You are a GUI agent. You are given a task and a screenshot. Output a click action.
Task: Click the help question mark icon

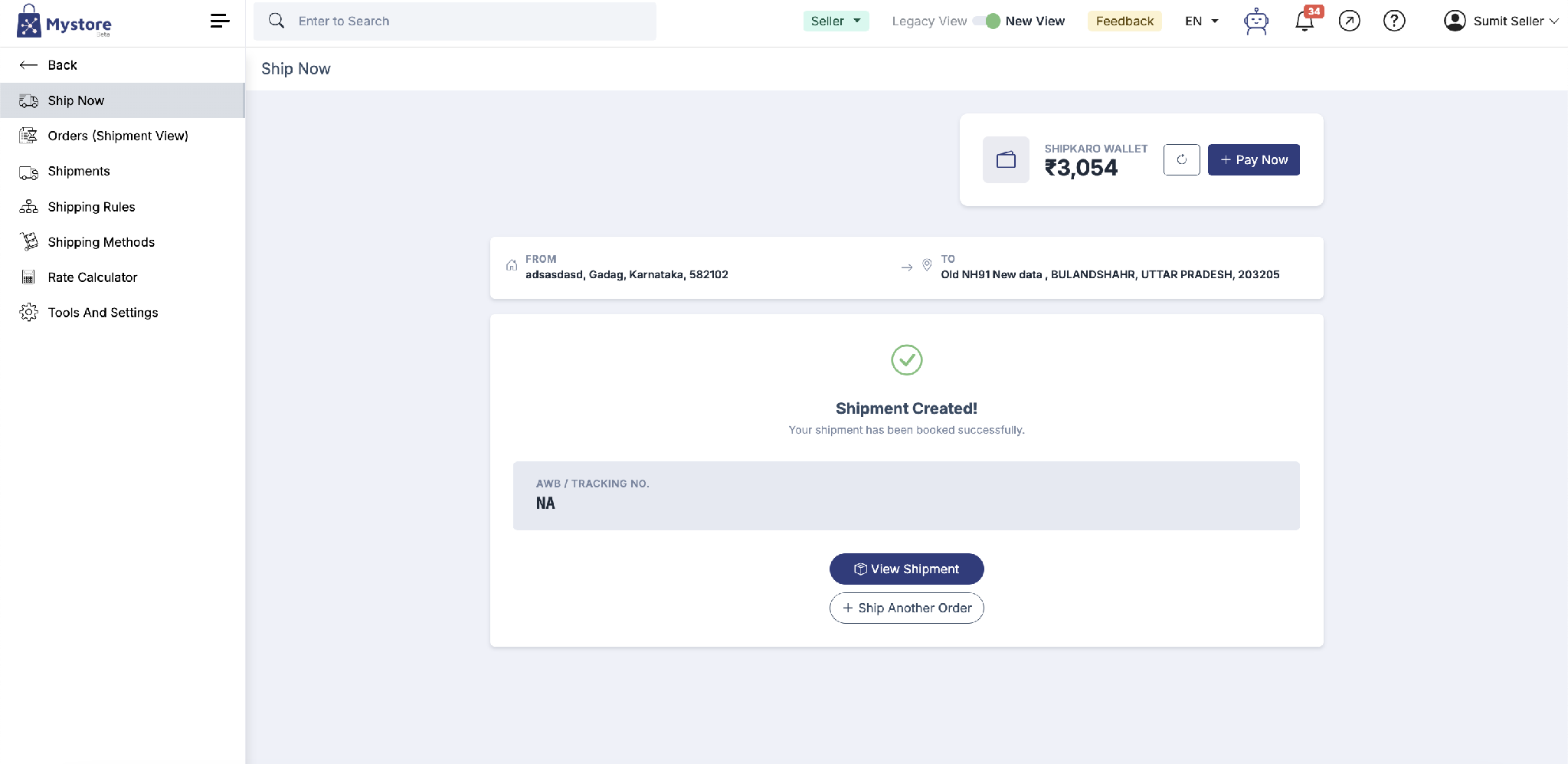pyautogui.click(x=1394, y=21)
